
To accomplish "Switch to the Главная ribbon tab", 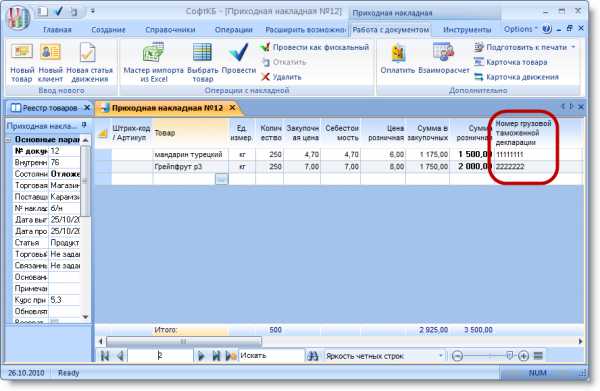I will point(57,30).
